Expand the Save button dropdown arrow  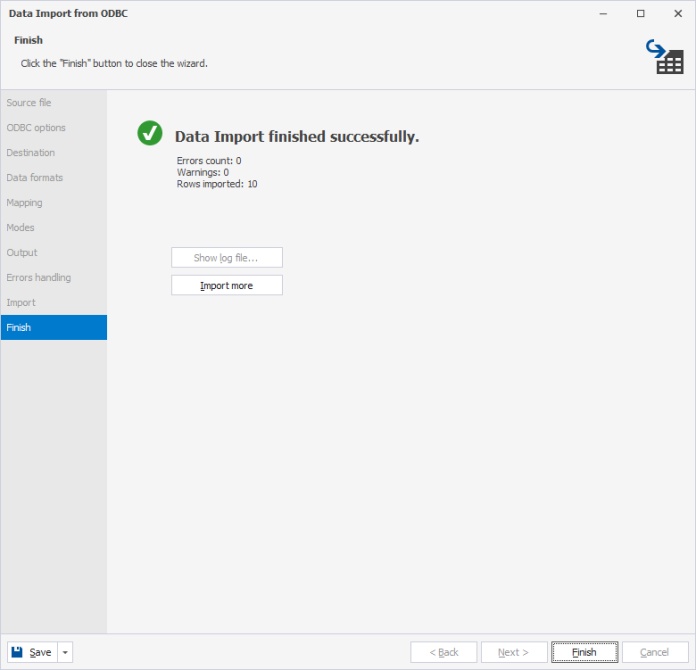(x=65, y=652)
